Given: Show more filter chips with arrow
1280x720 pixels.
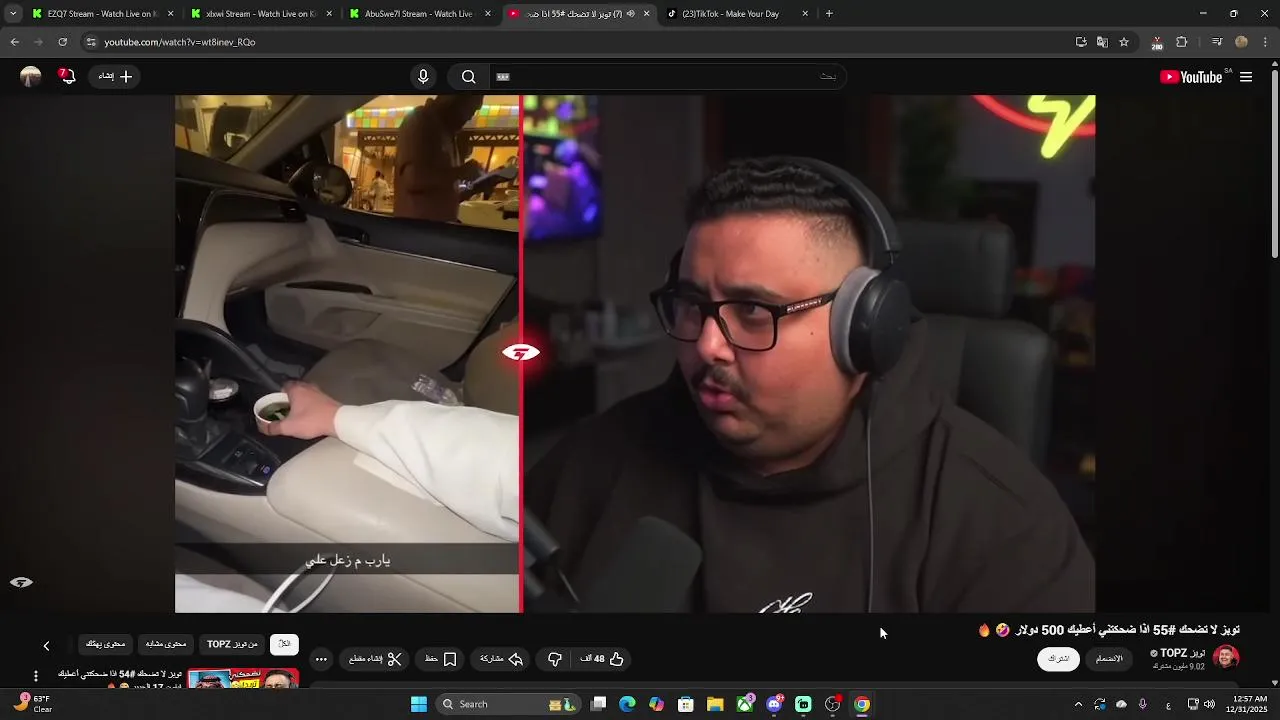Looking at the screenshot, I should tap(46, 646).
